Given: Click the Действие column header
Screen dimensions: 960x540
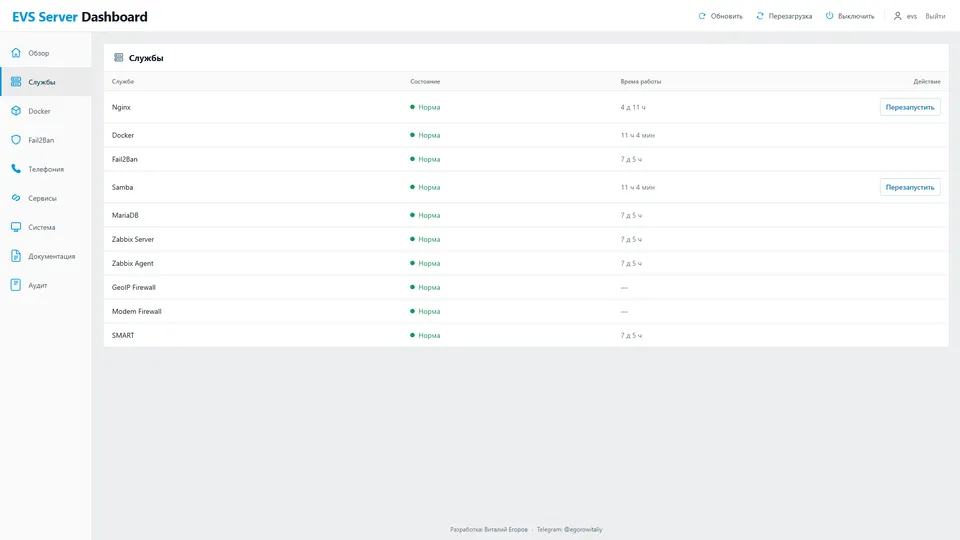Looking at the screenshot, I should (927, 81).
